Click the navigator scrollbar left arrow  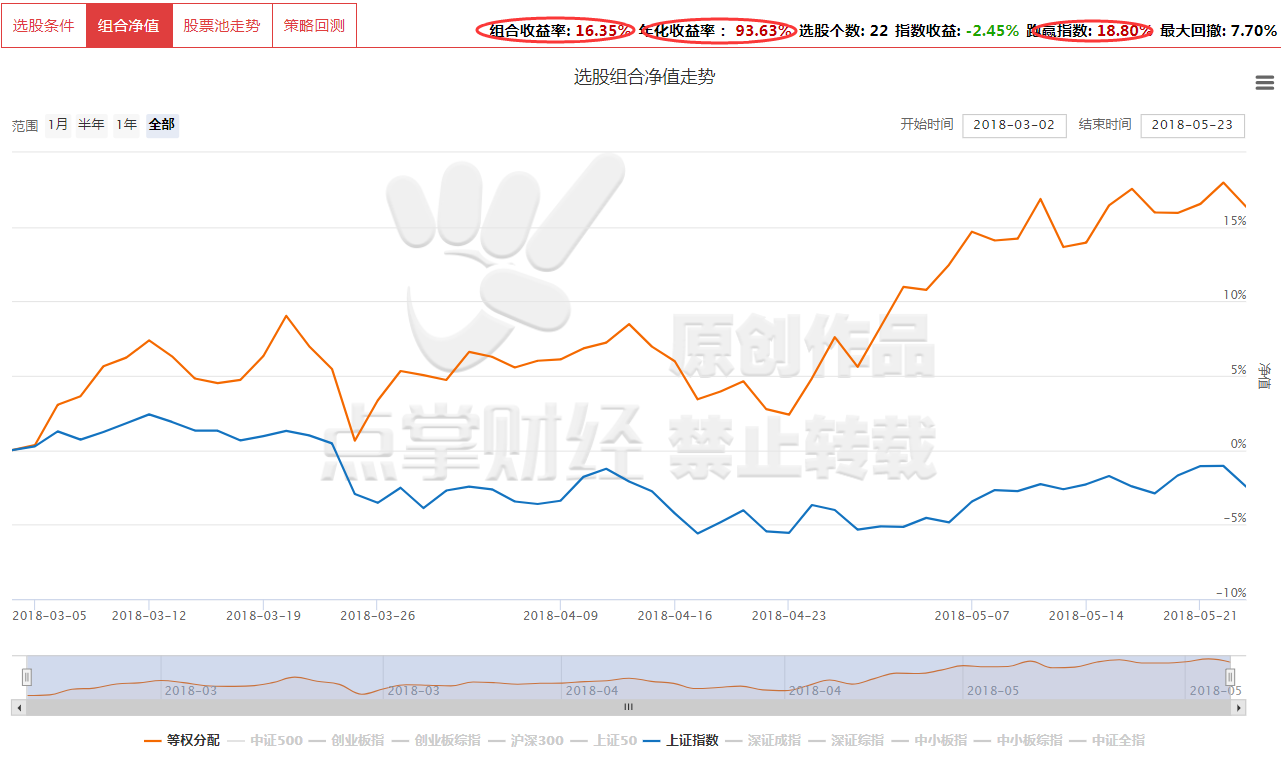(18, 707)
